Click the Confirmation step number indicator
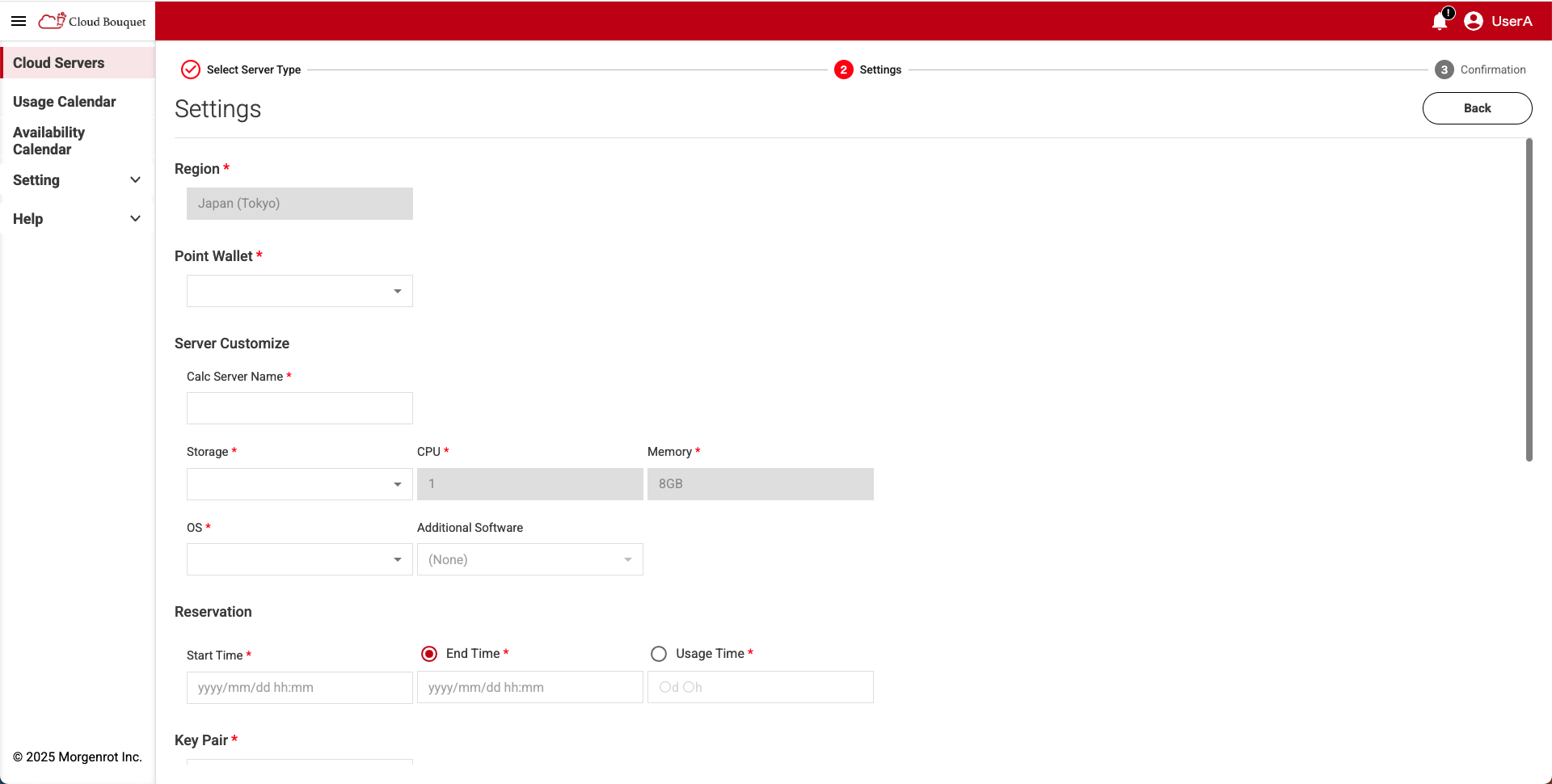Viewport: 1552px width, 784px height. 1444,70
